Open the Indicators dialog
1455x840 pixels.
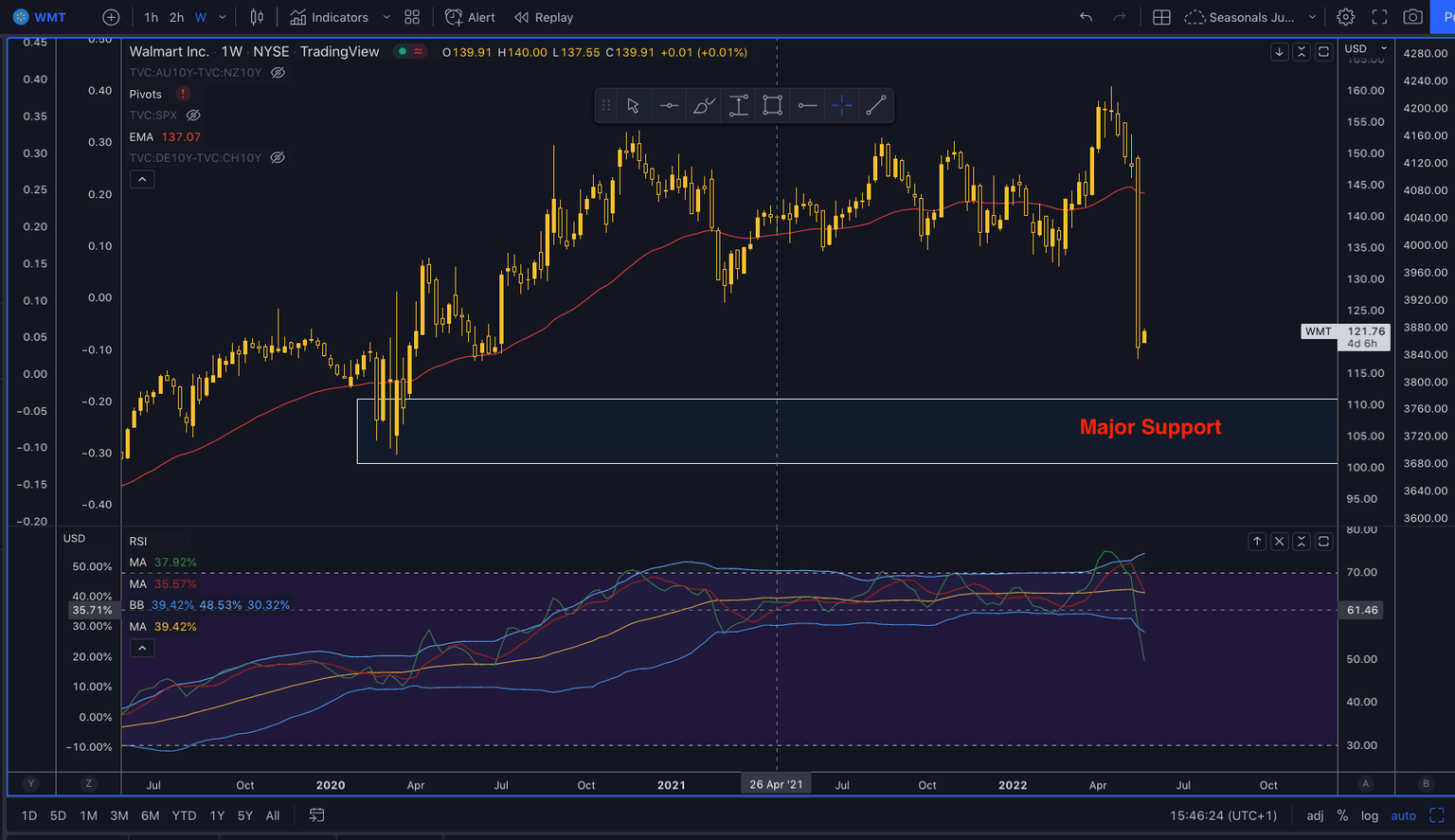point(330,17)
